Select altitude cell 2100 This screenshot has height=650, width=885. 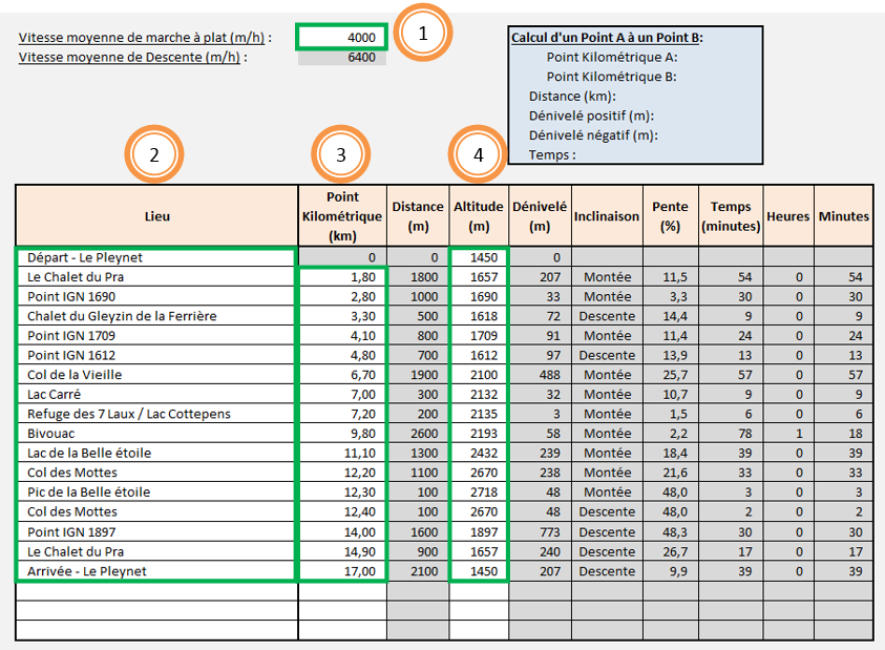tap(479, 375)
